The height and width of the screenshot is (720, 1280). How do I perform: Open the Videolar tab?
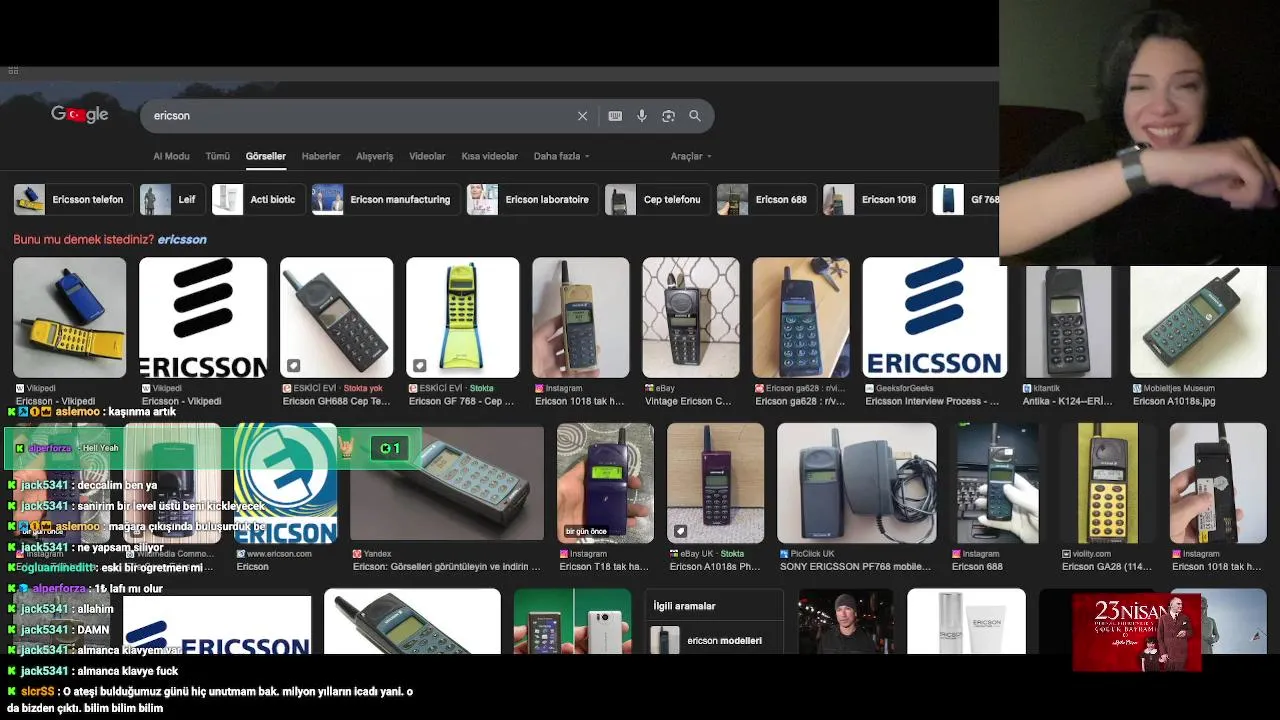[427, 156]
